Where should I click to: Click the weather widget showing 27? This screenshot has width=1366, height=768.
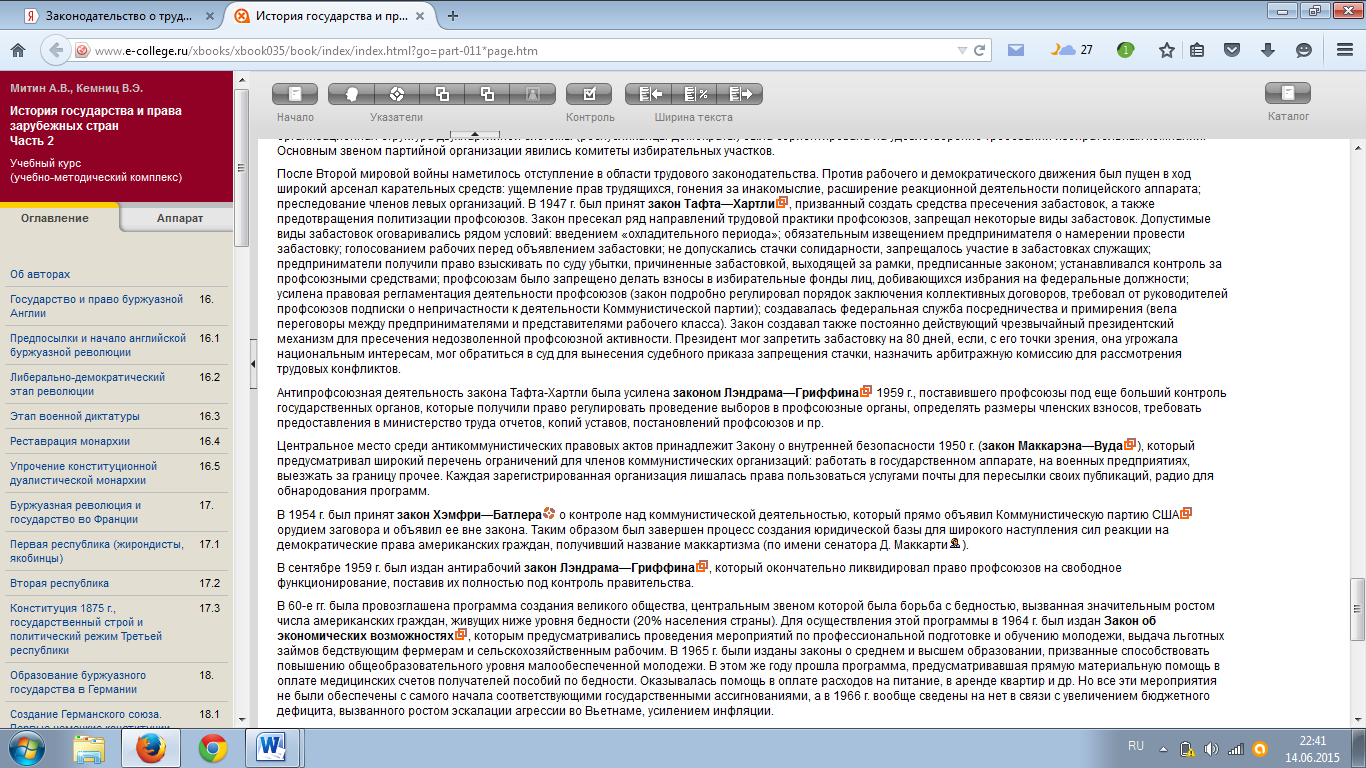click(x=1072, y=50)
